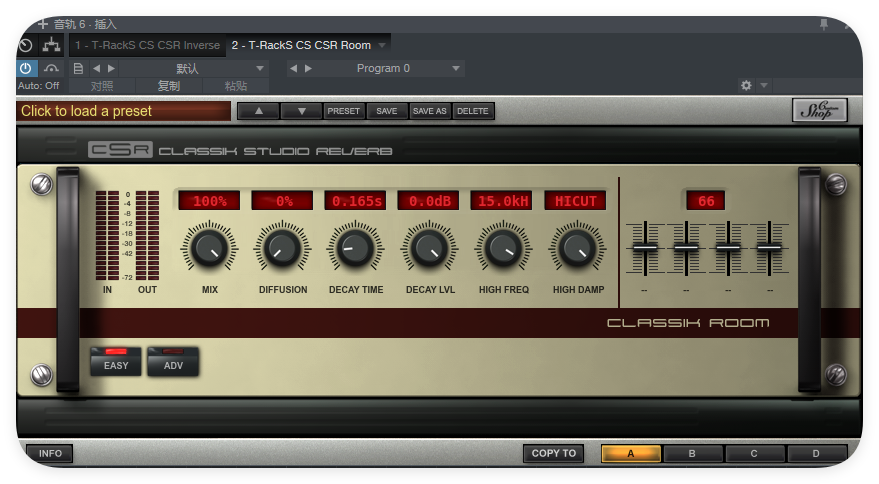This screenshot has width=879, height=484.
Task: Click the third macro fader
Action: (728, 247)
